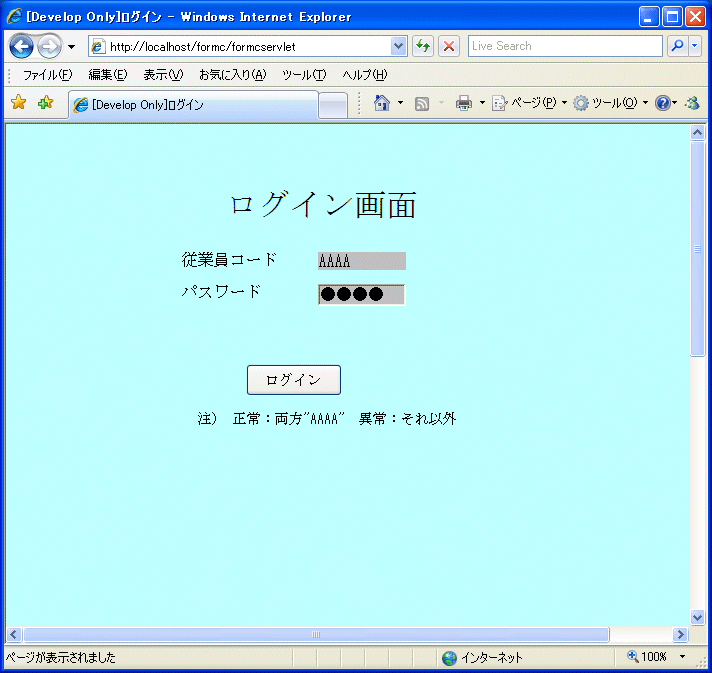Open the ファイル(F) menu
The height and width of the screenshot is (673, 712).
(x=47, y=75)
